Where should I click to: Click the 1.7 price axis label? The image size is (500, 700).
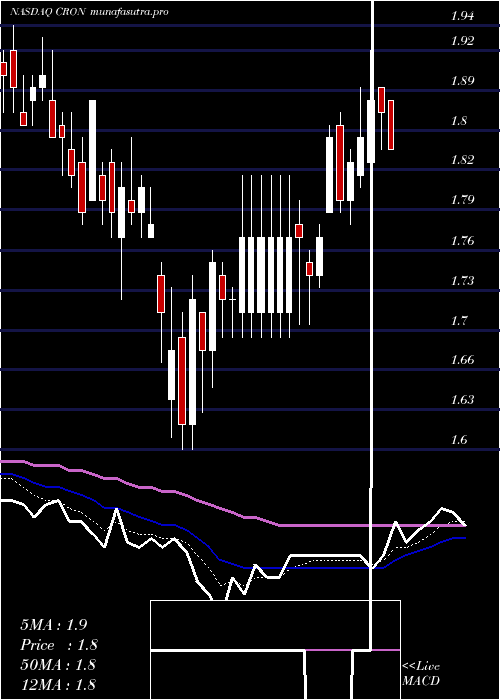(x=459, y=321)
